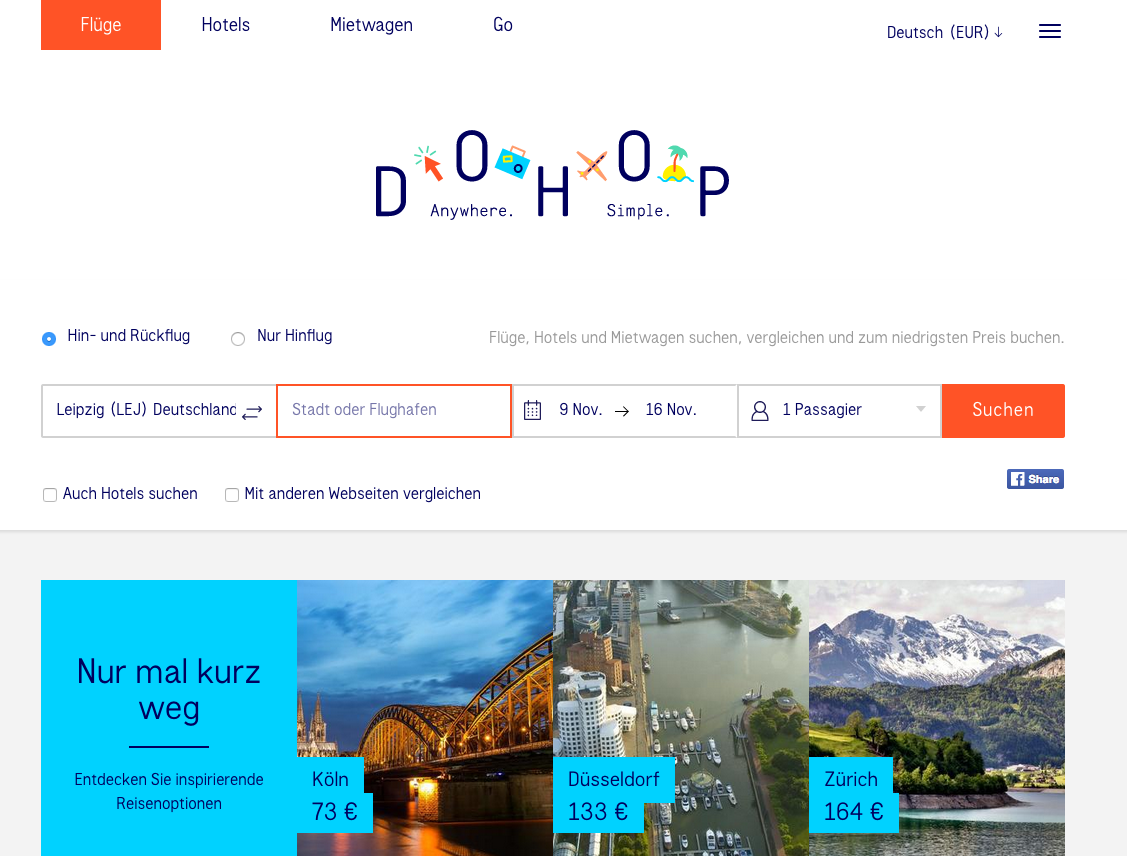
Task: Click the Dohop logo
Action: click(x=552, y=173)
